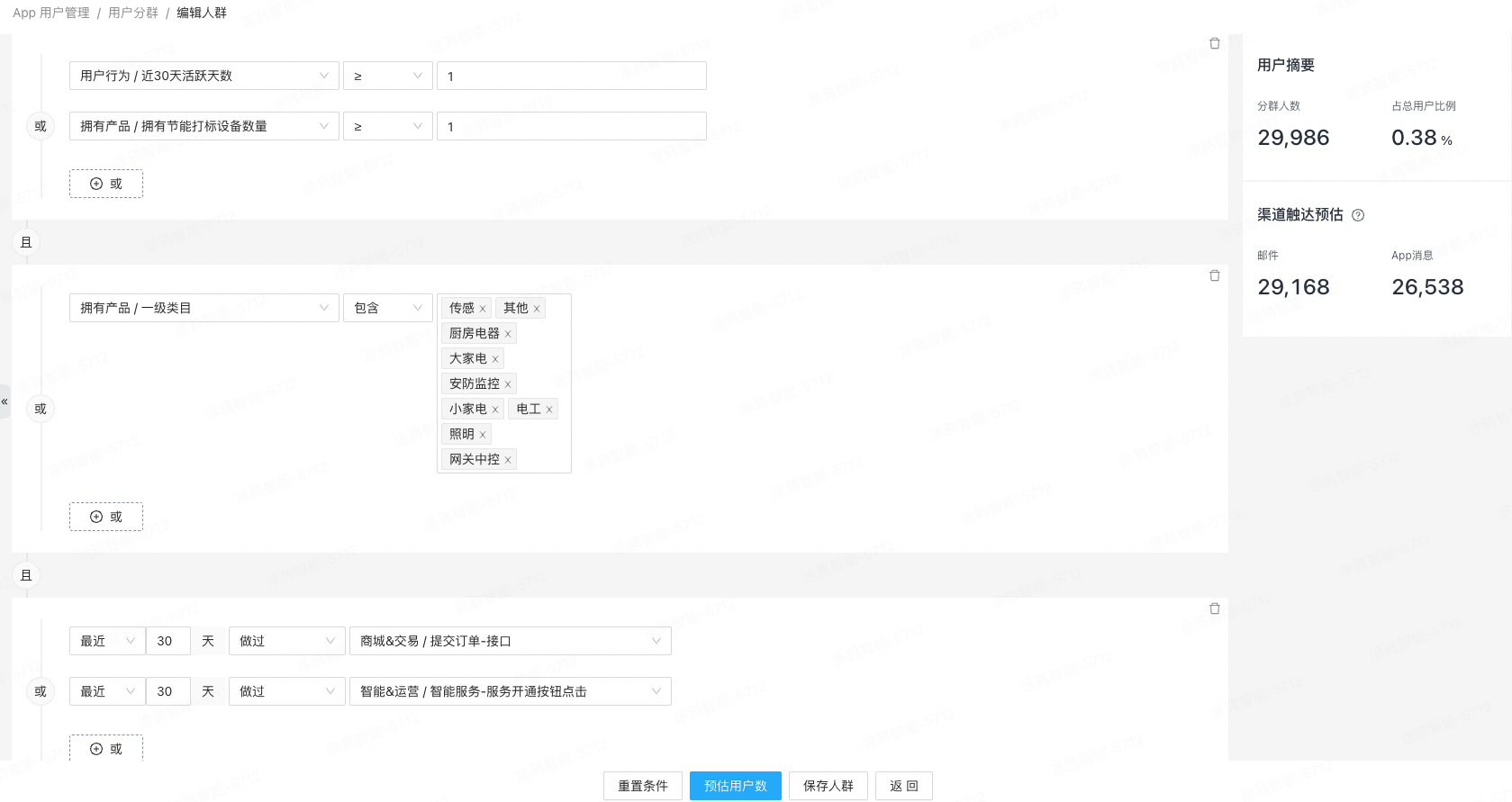Click the 返回 button

[904, 786]
